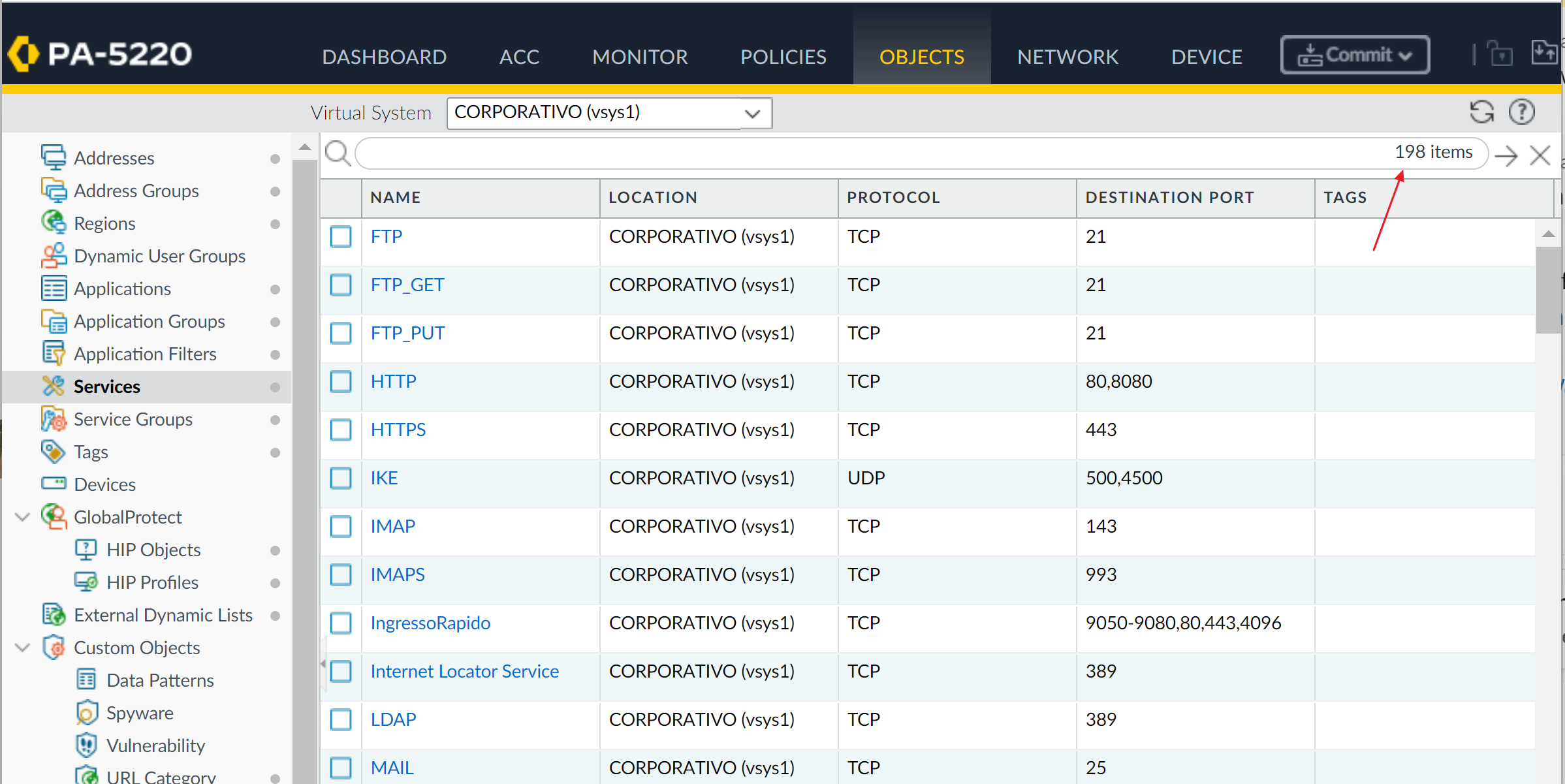Switch to the POLICIES tab
The image size is (1565, 784).
783,56
